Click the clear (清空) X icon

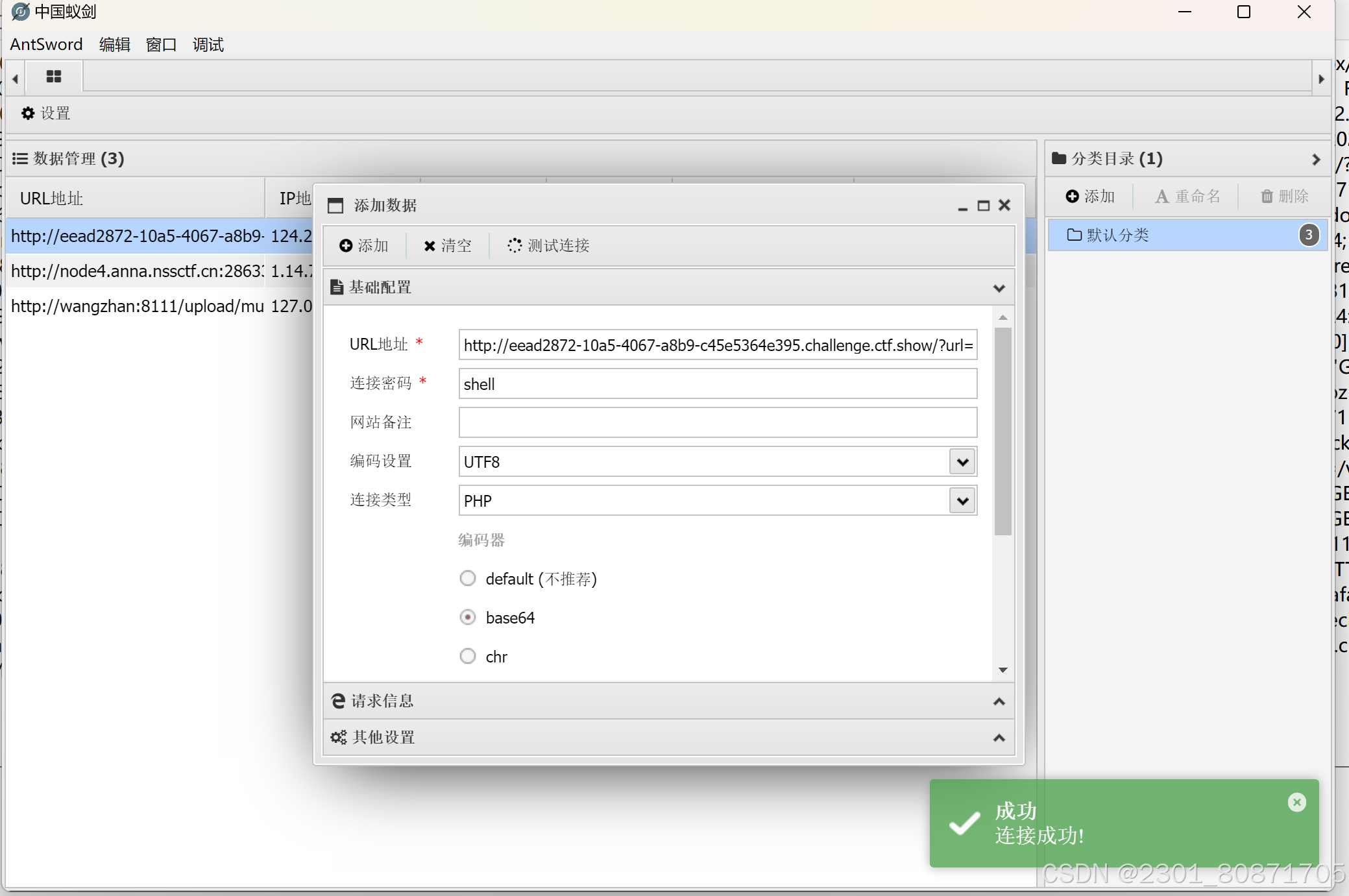click(429, 246)
